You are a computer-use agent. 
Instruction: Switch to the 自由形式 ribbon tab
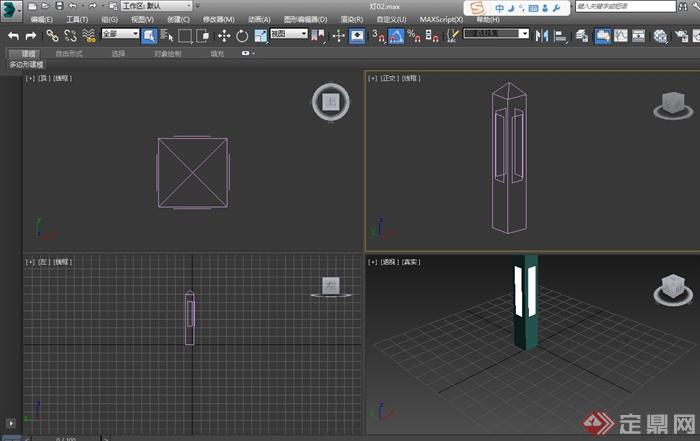tap(69, 54)
